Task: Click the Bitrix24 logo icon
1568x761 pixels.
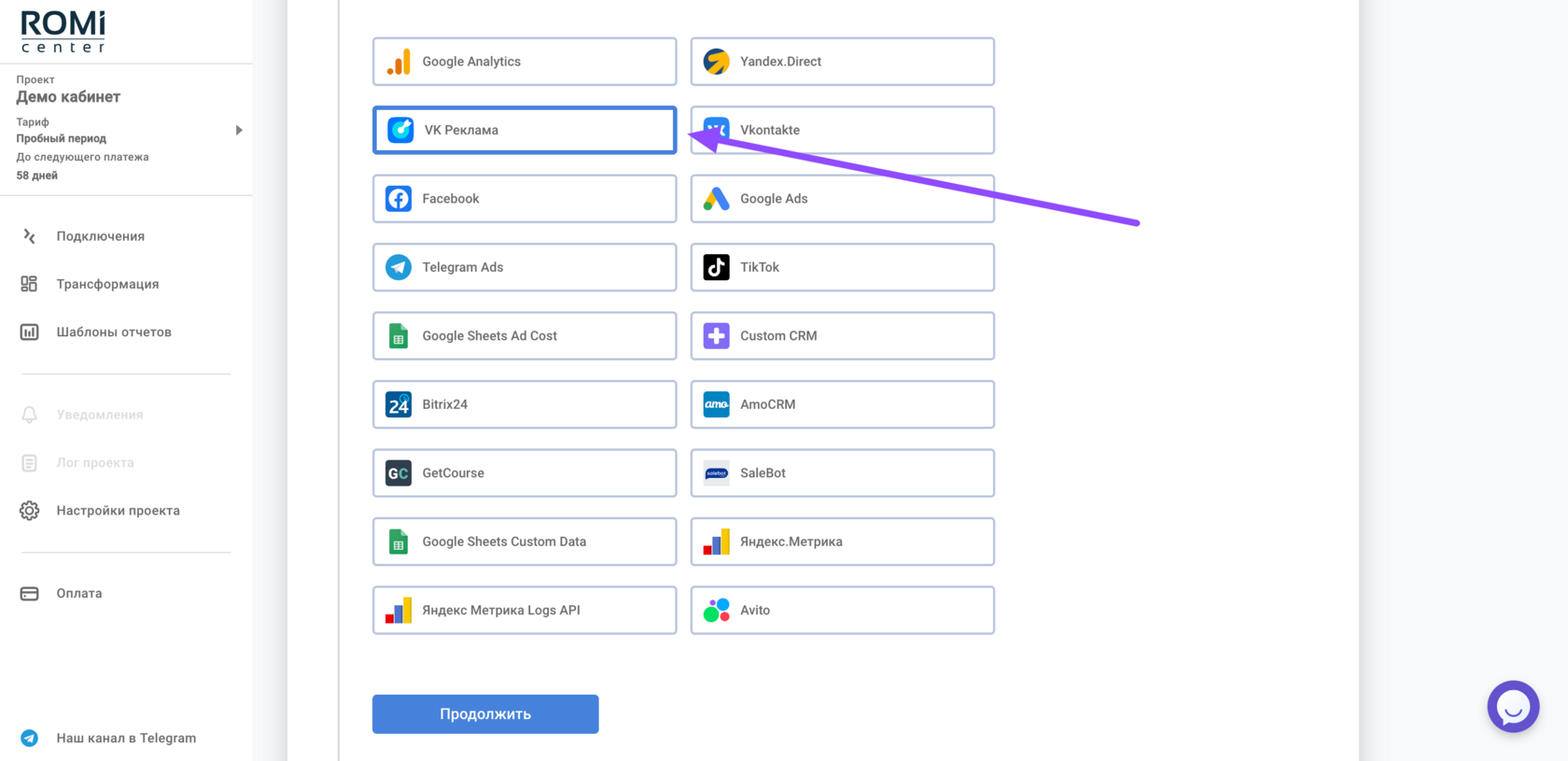Action: tap(399, 404)
